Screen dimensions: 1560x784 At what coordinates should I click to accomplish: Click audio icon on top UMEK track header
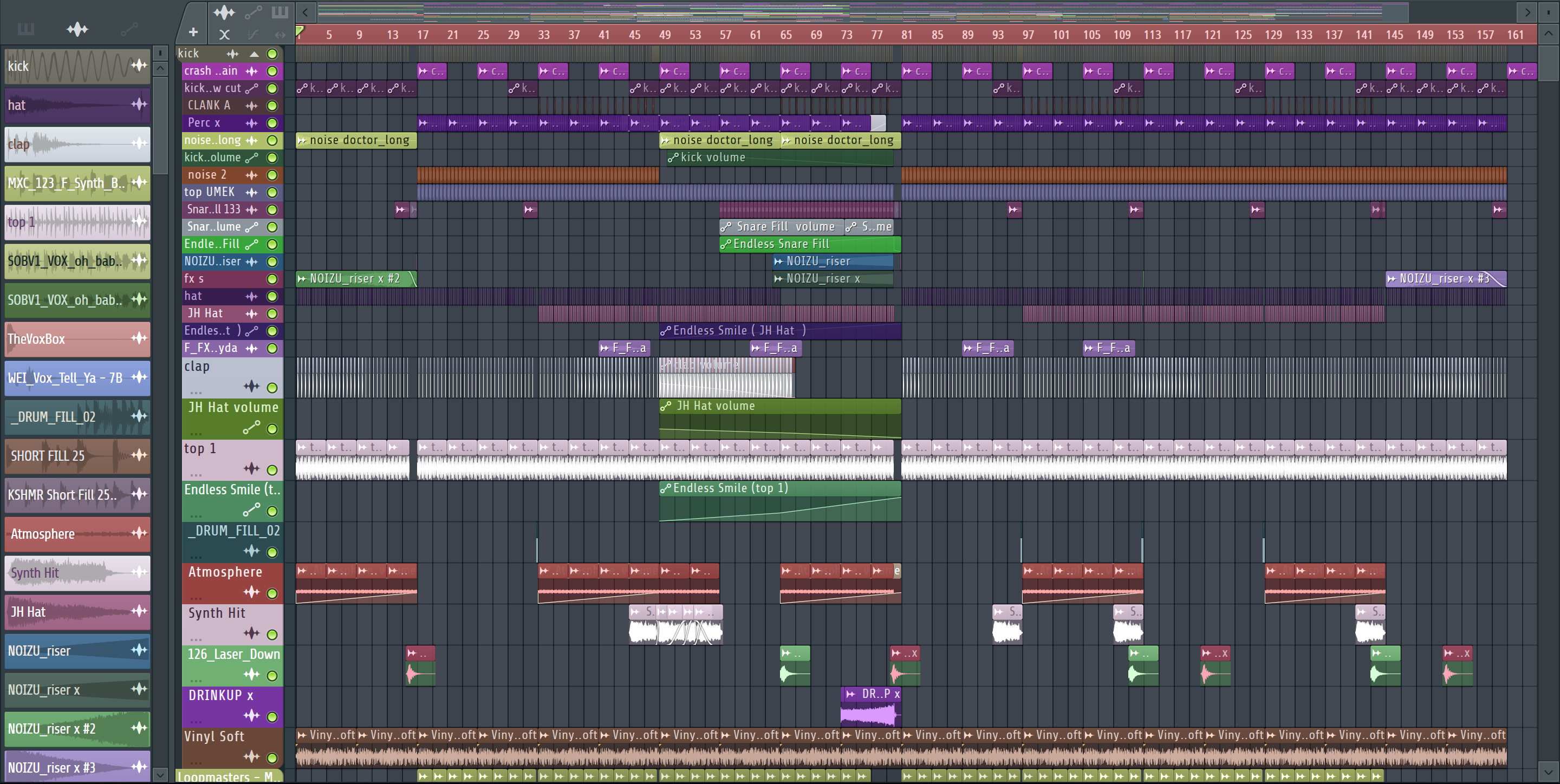251,193
